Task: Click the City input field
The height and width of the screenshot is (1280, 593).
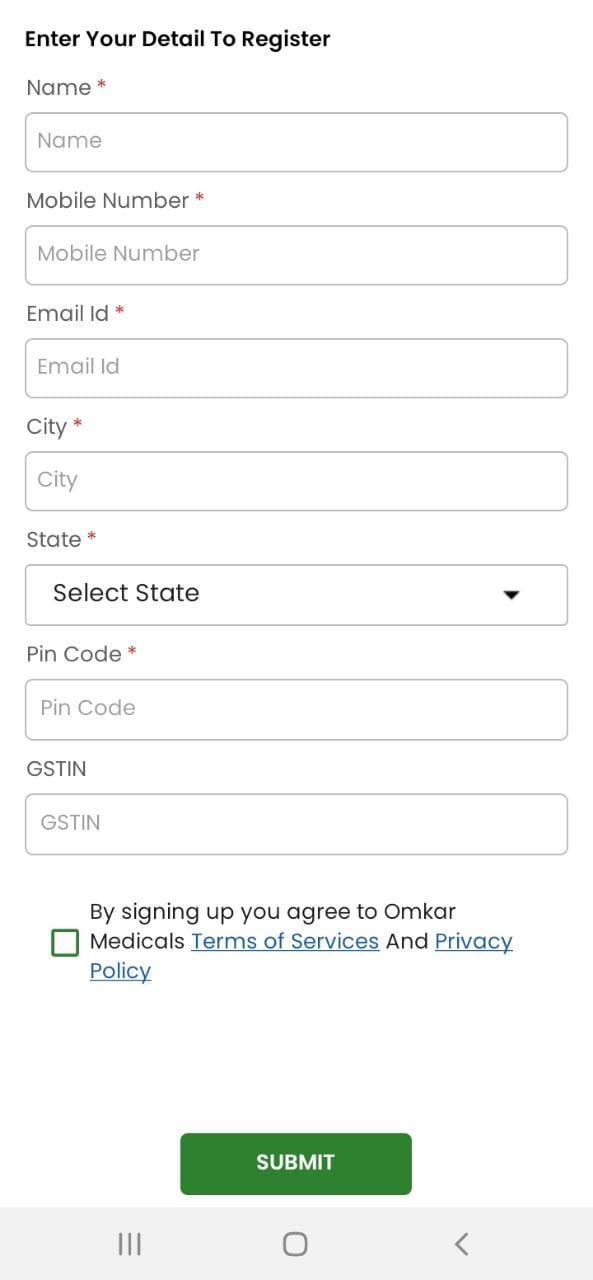Action: tap(296, 480)
